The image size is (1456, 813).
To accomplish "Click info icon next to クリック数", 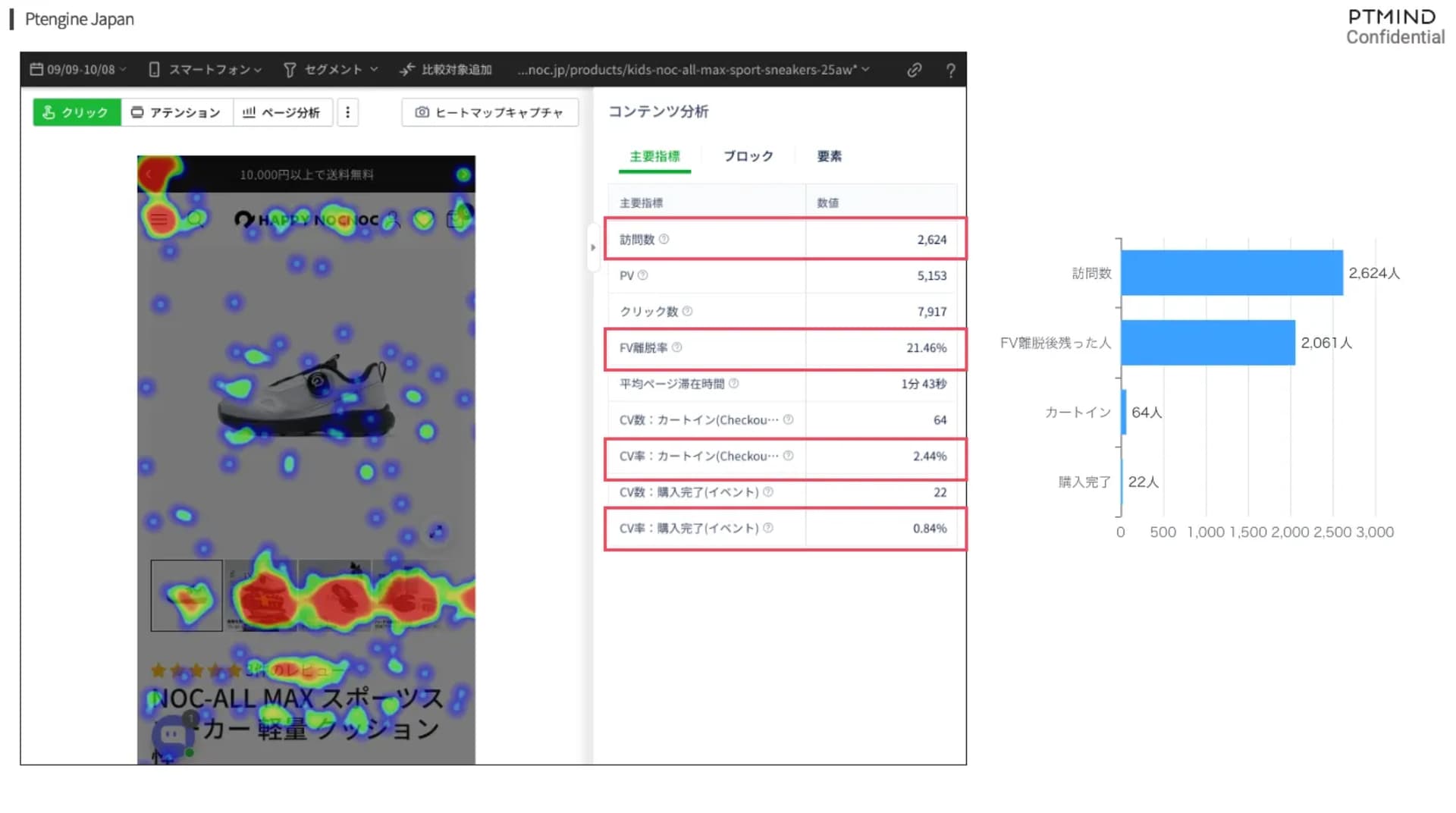I will (687, 311).
